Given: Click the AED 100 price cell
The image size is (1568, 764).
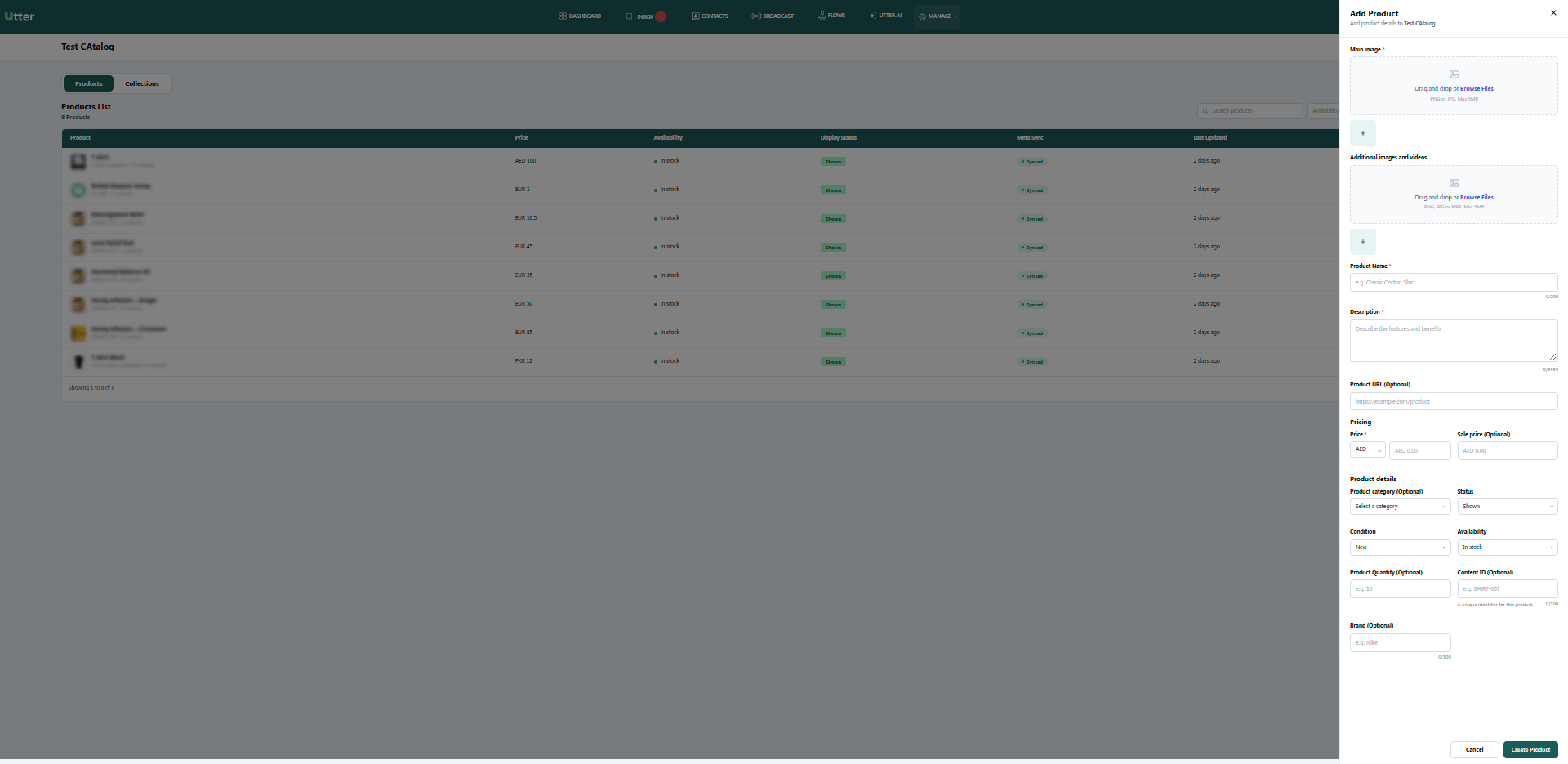Looking at the screenshot, I should (525, 161).
